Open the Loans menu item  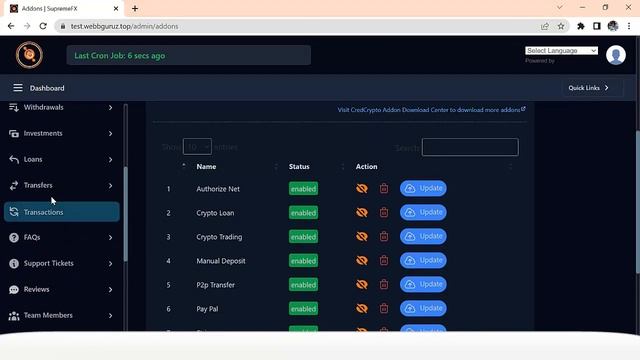pos(62,160)
